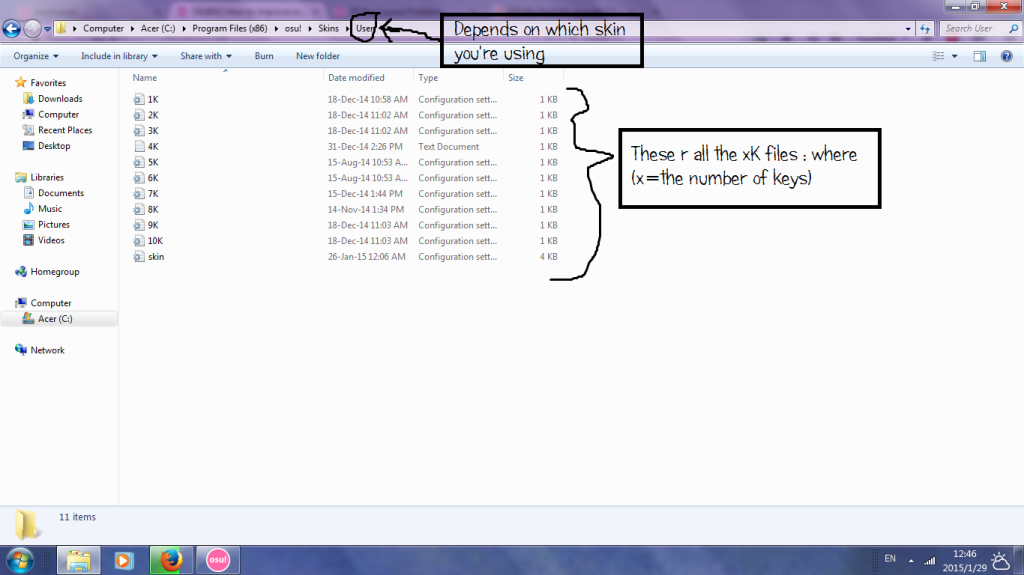Image resolution: width=1024 pixels, height=575 pixels.
Task: Click the 4 KB size of skin file
Action: click(x=549, y=257)
